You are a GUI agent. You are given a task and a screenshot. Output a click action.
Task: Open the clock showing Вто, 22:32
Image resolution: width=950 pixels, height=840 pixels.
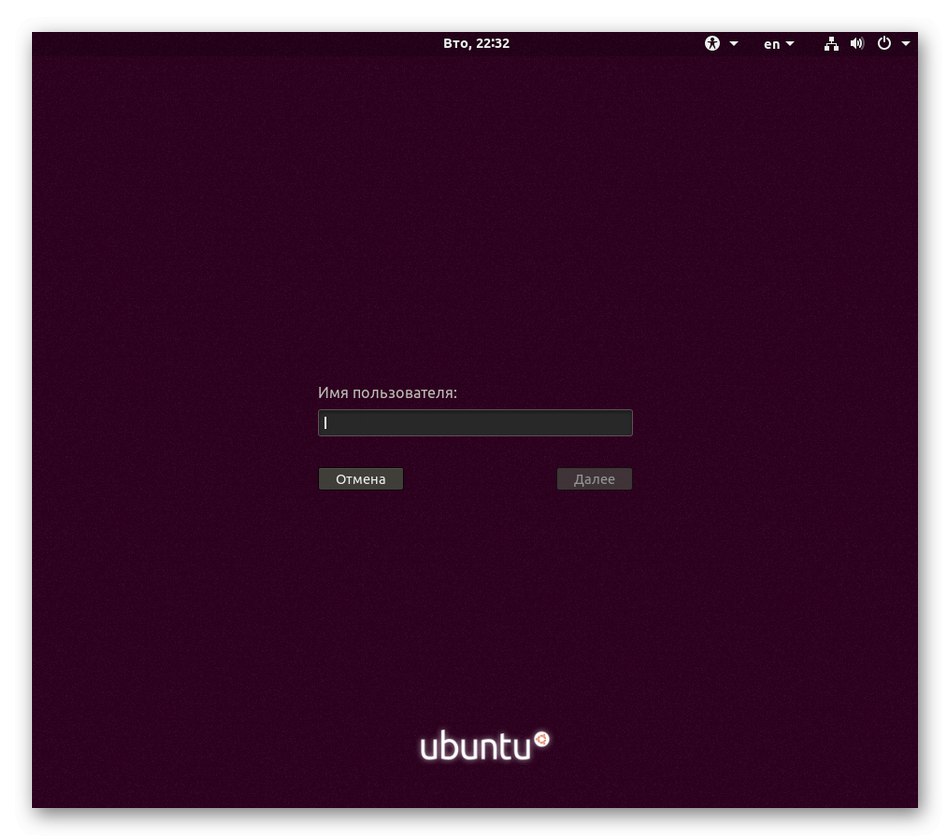click(x=476, y=43)
